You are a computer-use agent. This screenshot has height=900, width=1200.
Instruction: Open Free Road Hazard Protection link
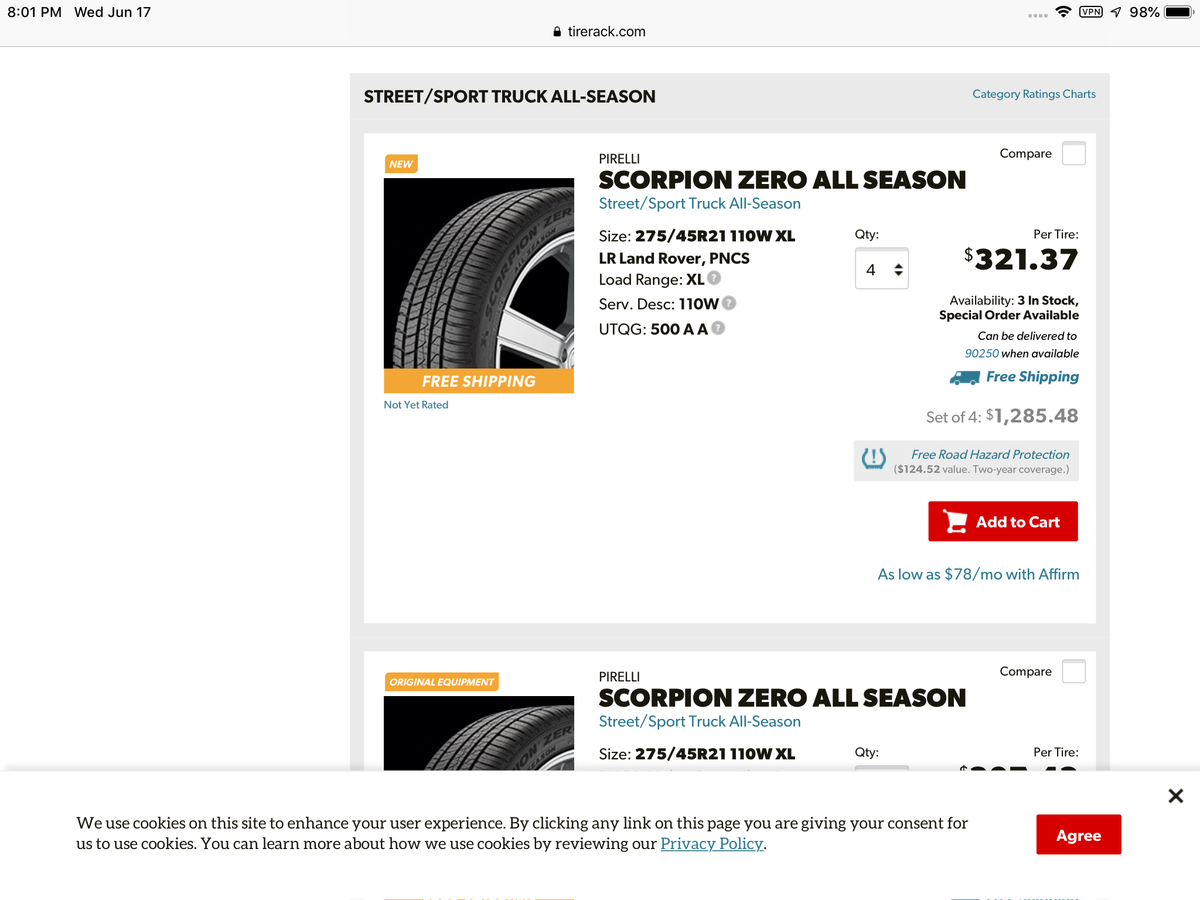990,454
